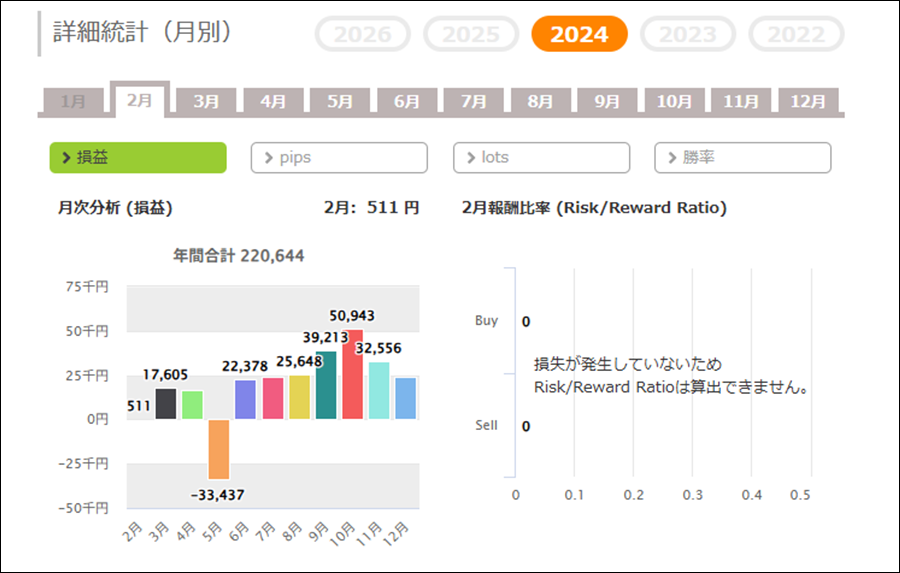Select the 12月 month tab

[808, 101]
